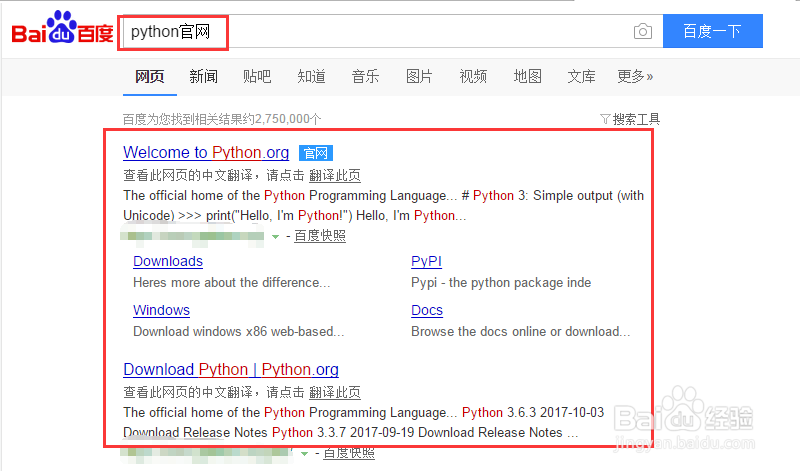Click text 'Pypi - the python package inde'
The height and width of the screenshot is (471, 800).
[501, 283]
